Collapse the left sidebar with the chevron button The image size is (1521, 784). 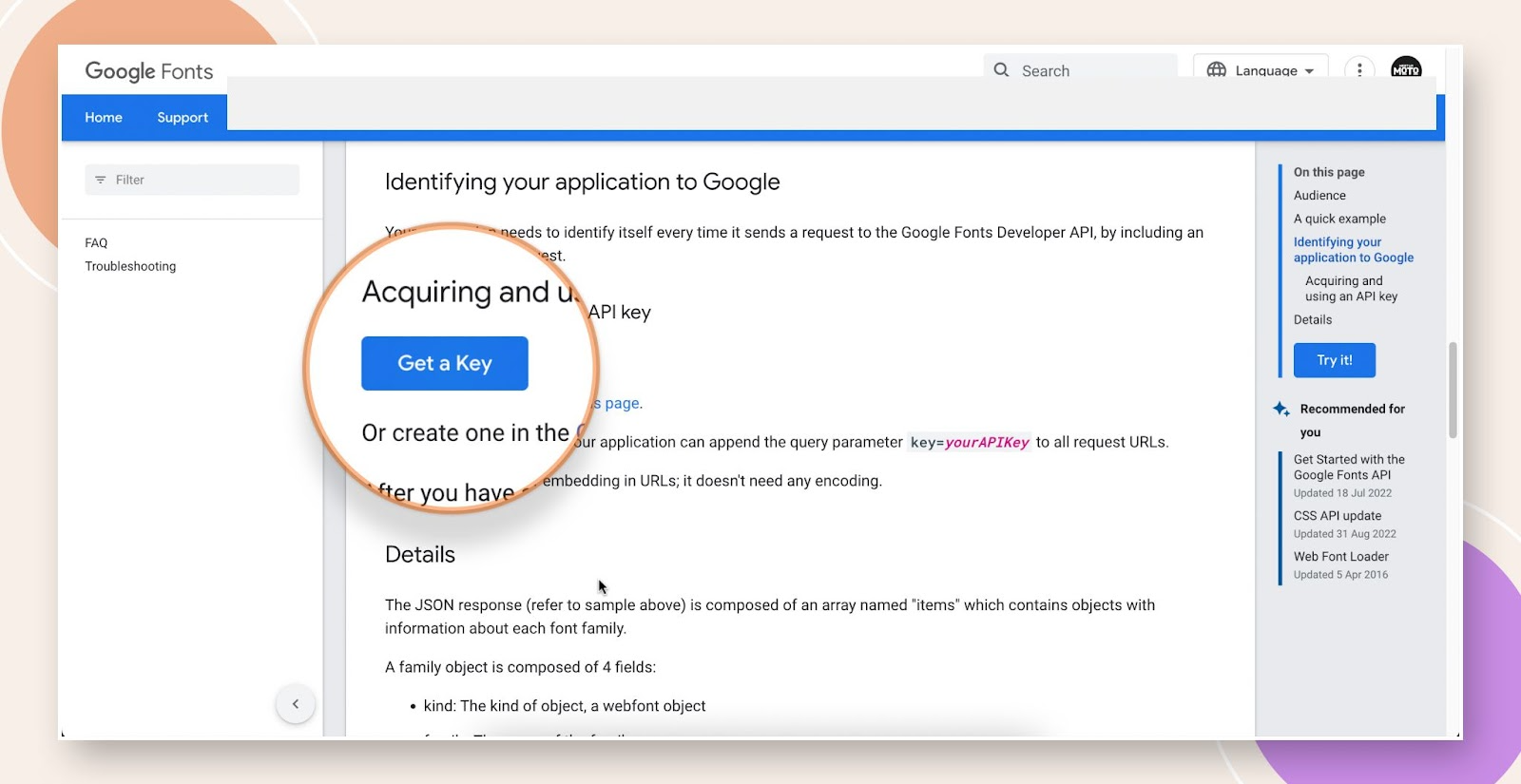coord(296,704)
